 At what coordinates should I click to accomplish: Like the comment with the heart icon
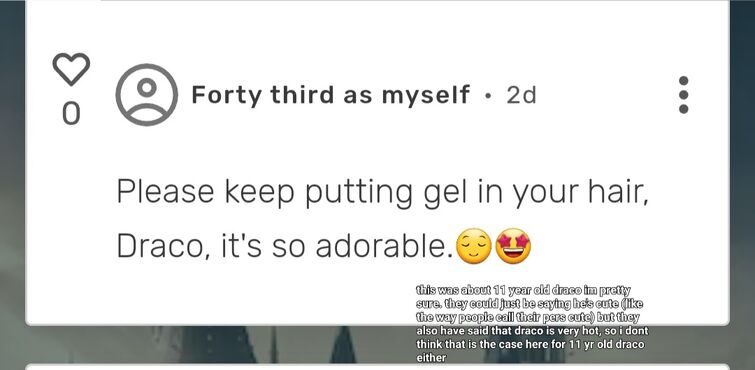point(71,69)
